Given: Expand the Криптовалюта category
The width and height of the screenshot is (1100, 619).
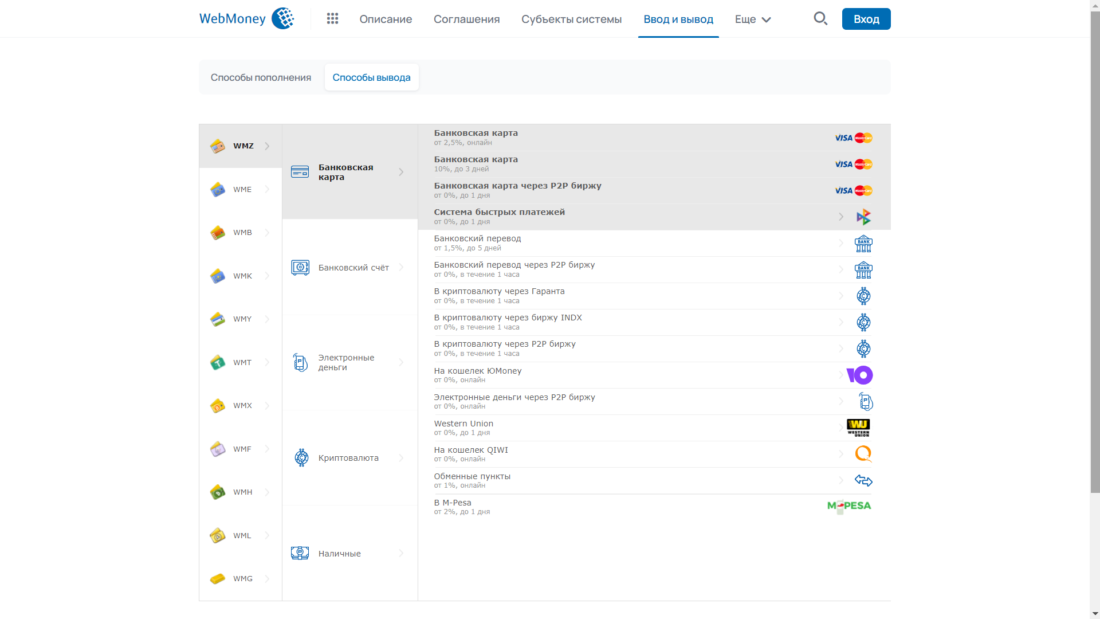Looking at the screenshot, I should (x=349, y=458).
